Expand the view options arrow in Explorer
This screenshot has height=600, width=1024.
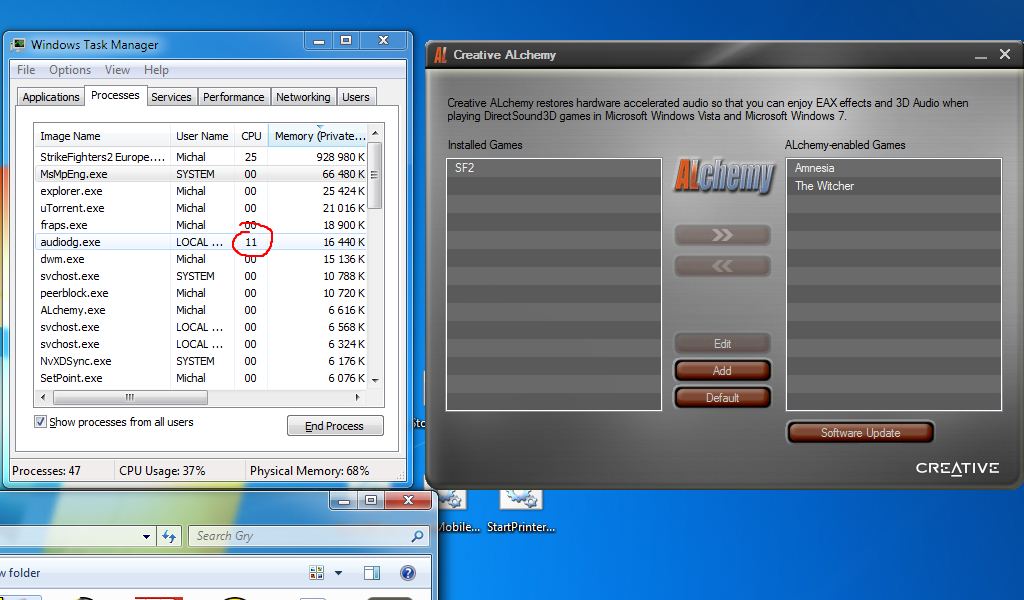click(x=338, y=573)
